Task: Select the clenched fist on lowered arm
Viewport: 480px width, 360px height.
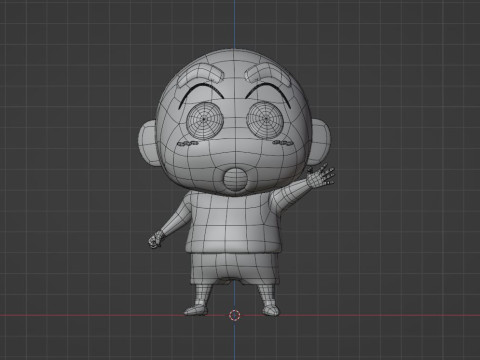Action: click(156, 240)
